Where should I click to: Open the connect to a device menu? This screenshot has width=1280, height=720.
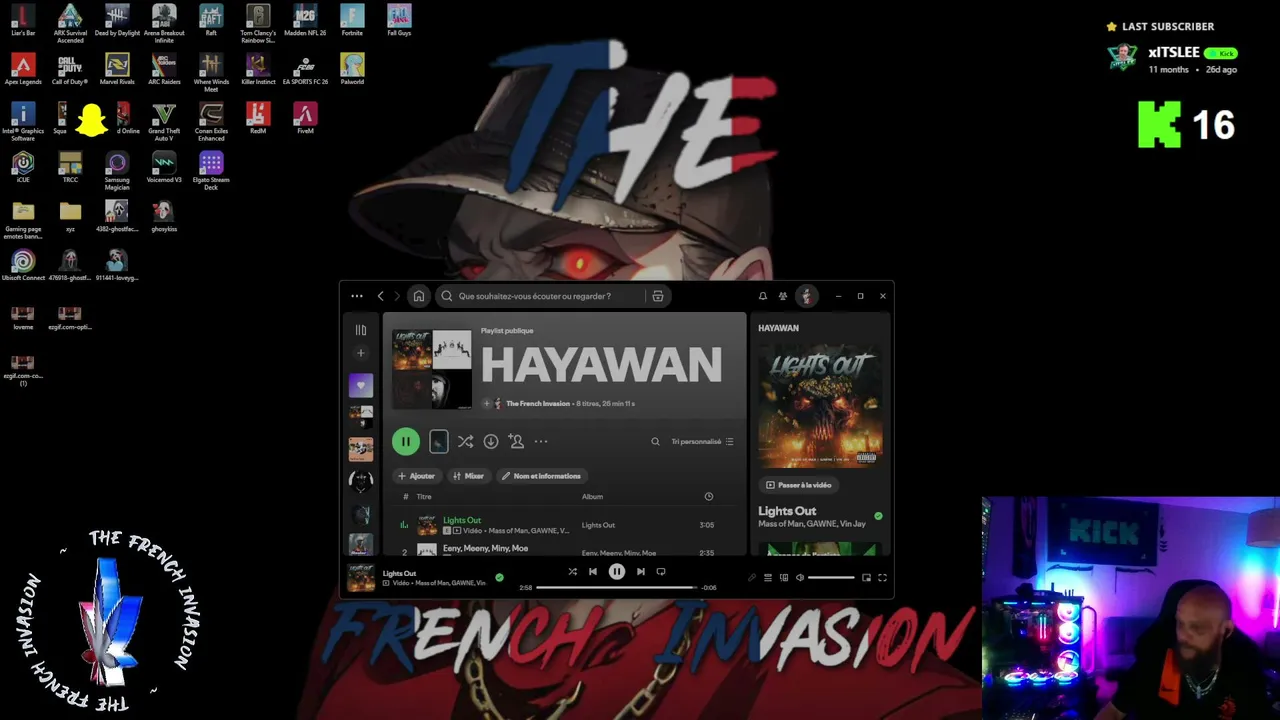(x=784, y=577)
